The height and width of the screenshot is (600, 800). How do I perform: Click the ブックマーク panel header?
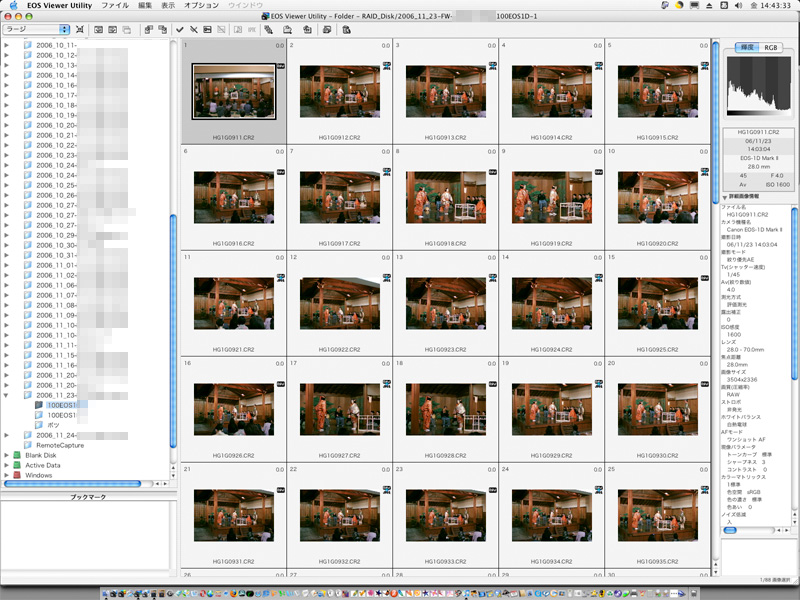coord(88,496)
